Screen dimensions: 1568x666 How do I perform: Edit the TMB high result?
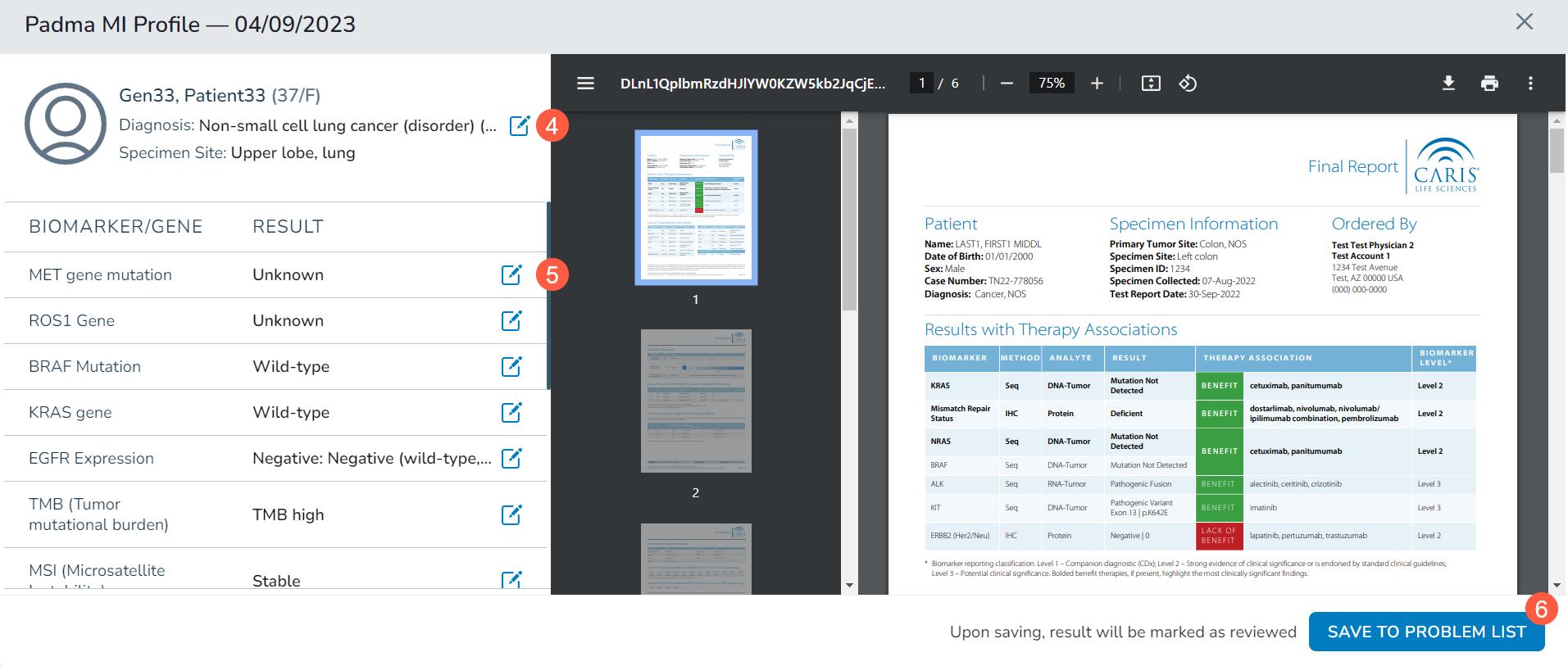(x=511, y=514)
